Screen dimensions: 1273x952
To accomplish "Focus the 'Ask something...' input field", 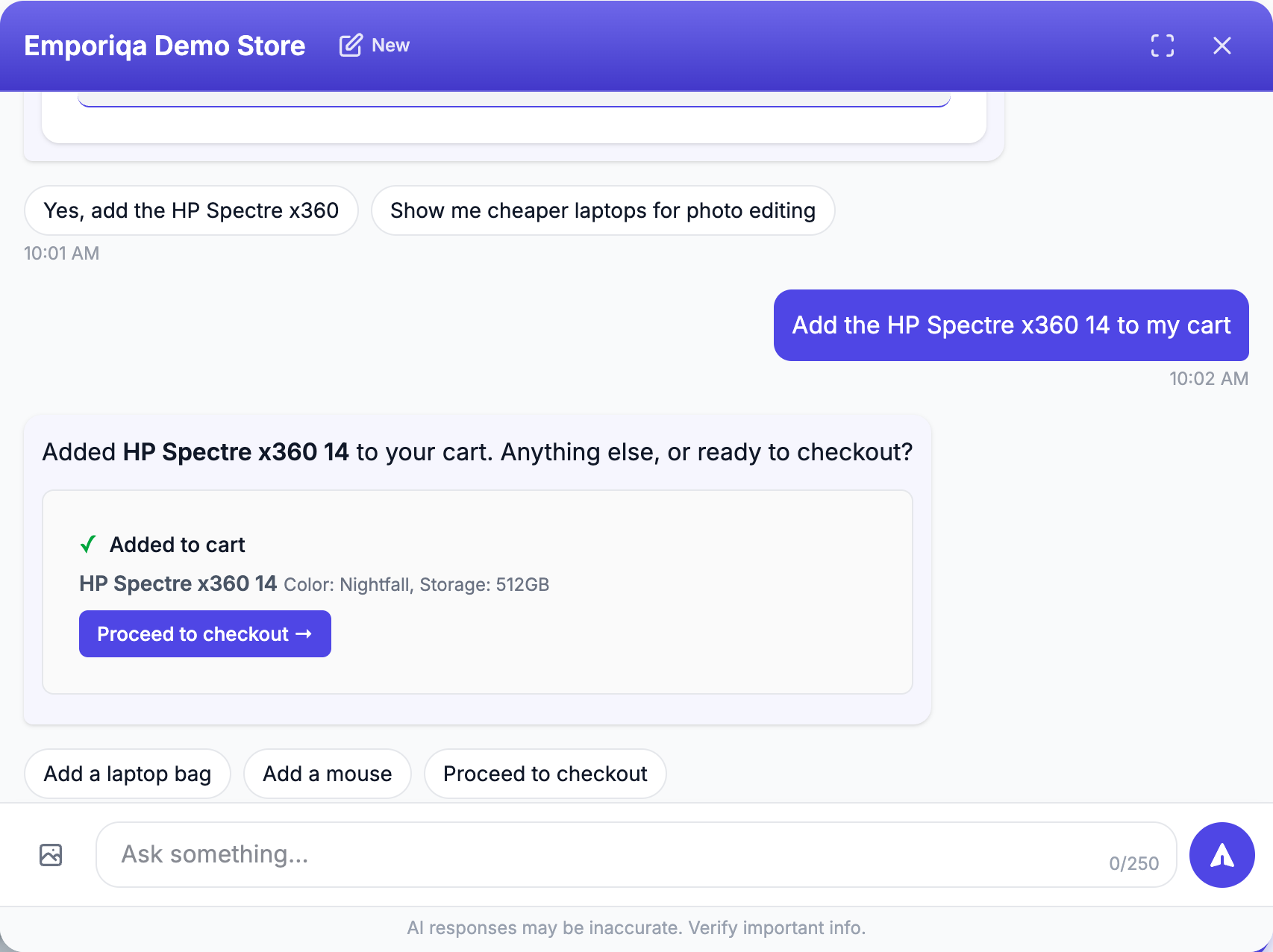I will (x=636, y=854).
